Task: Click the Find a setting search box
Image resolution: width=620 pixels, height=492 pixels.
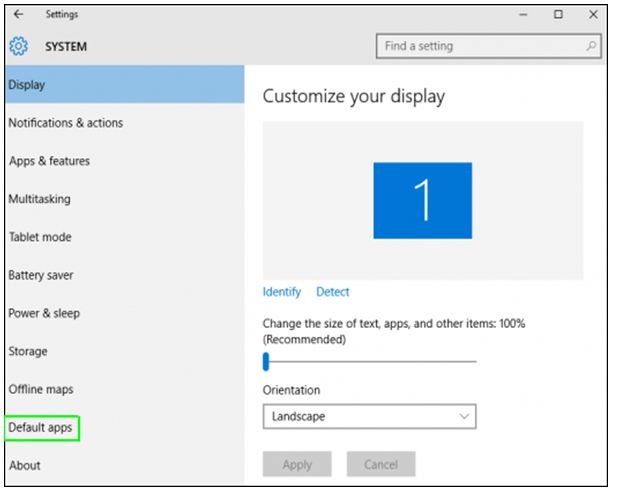Action: tap(489, 46)
